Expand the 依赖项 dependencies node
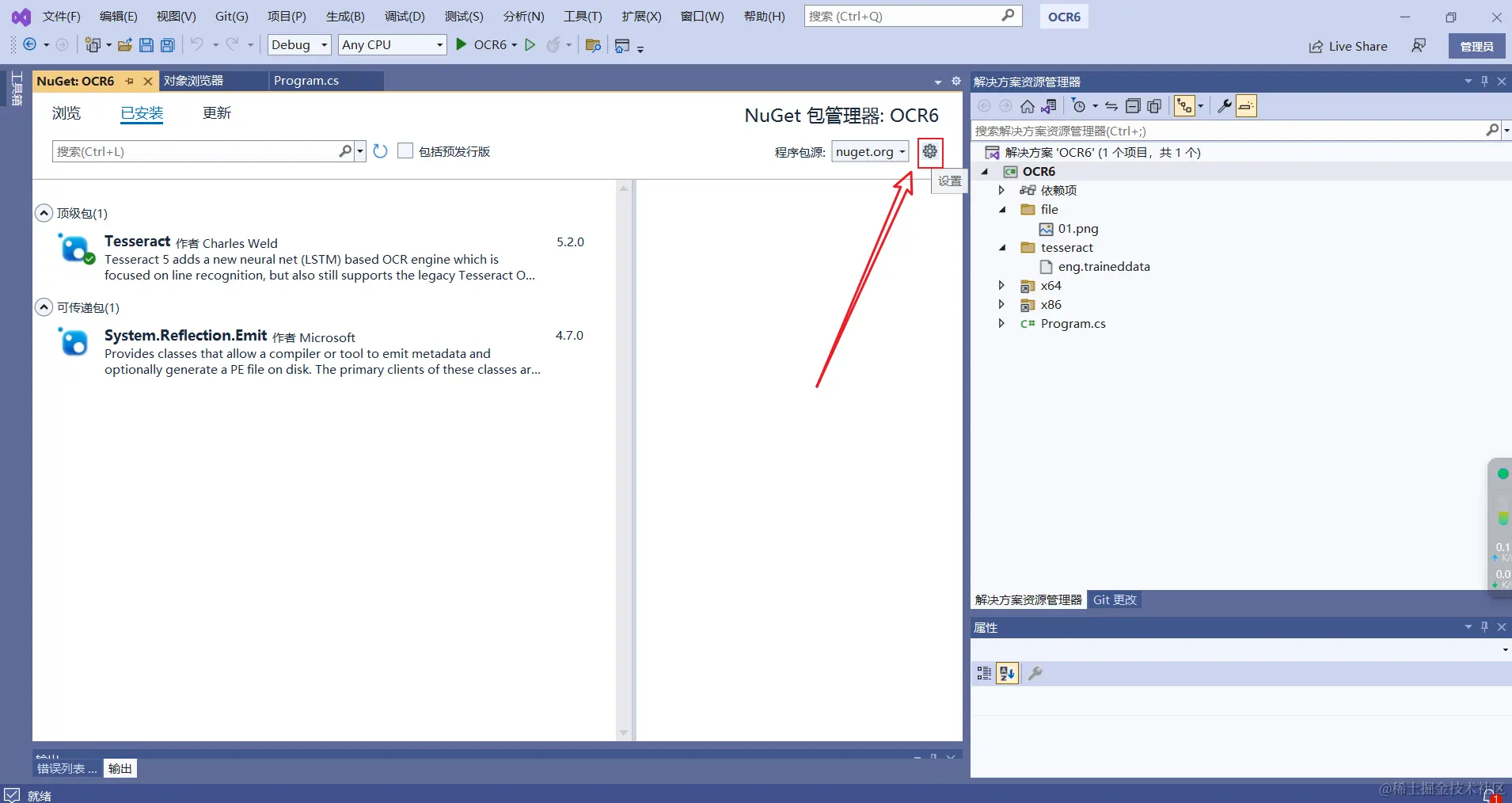1512x803 pixels. click(1001, 190)
